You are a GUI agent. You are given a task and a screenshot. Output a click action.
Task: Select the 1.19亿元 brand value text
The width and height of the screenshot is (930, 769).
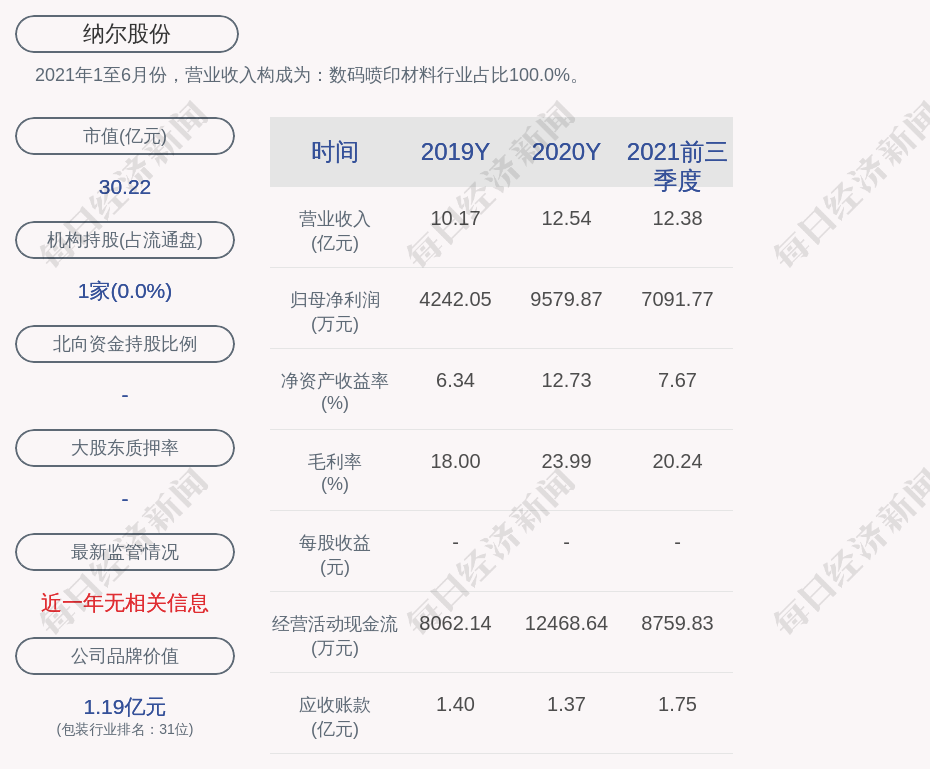(x=125, y=707)
